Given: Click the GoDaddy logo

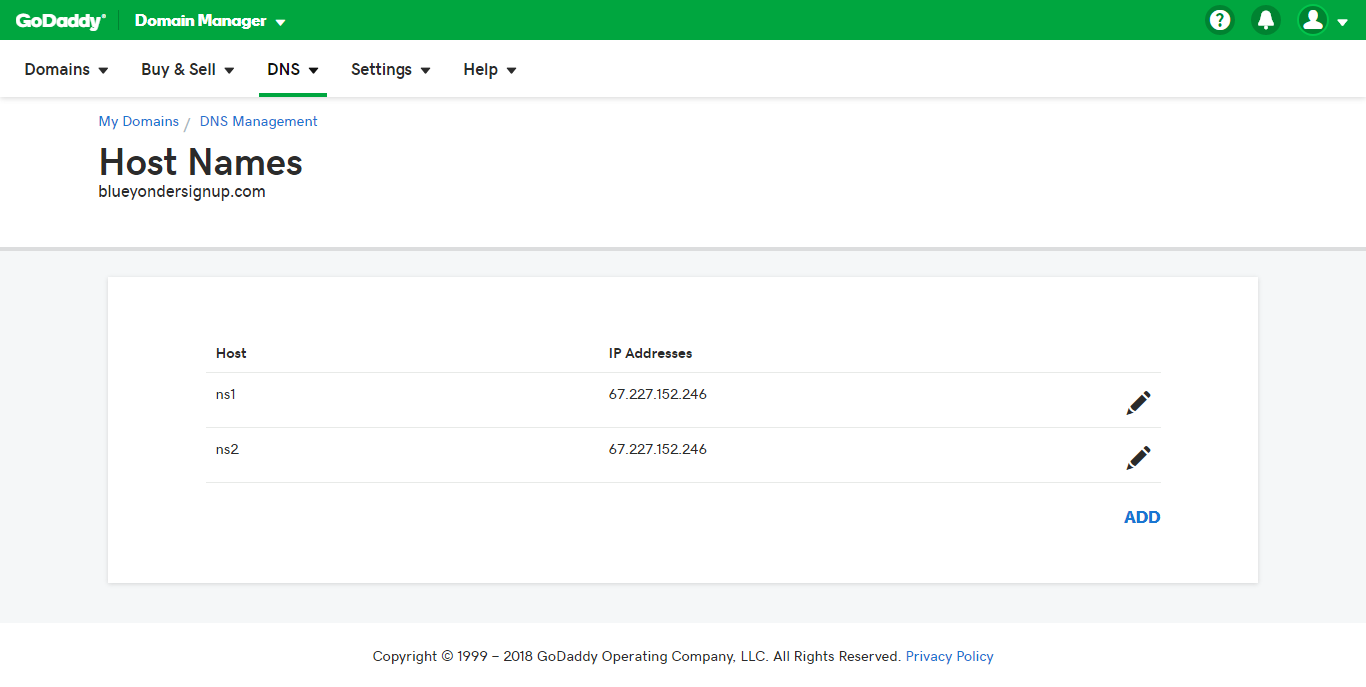Looking at the screenshot, I should click(60, 20).
